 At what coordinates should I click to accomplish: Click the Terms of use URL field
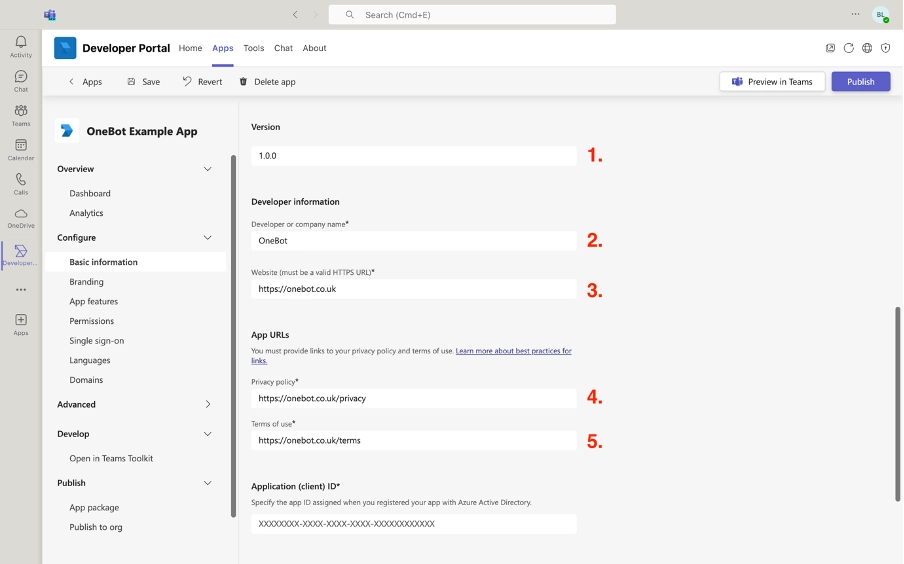click(414, 441)
